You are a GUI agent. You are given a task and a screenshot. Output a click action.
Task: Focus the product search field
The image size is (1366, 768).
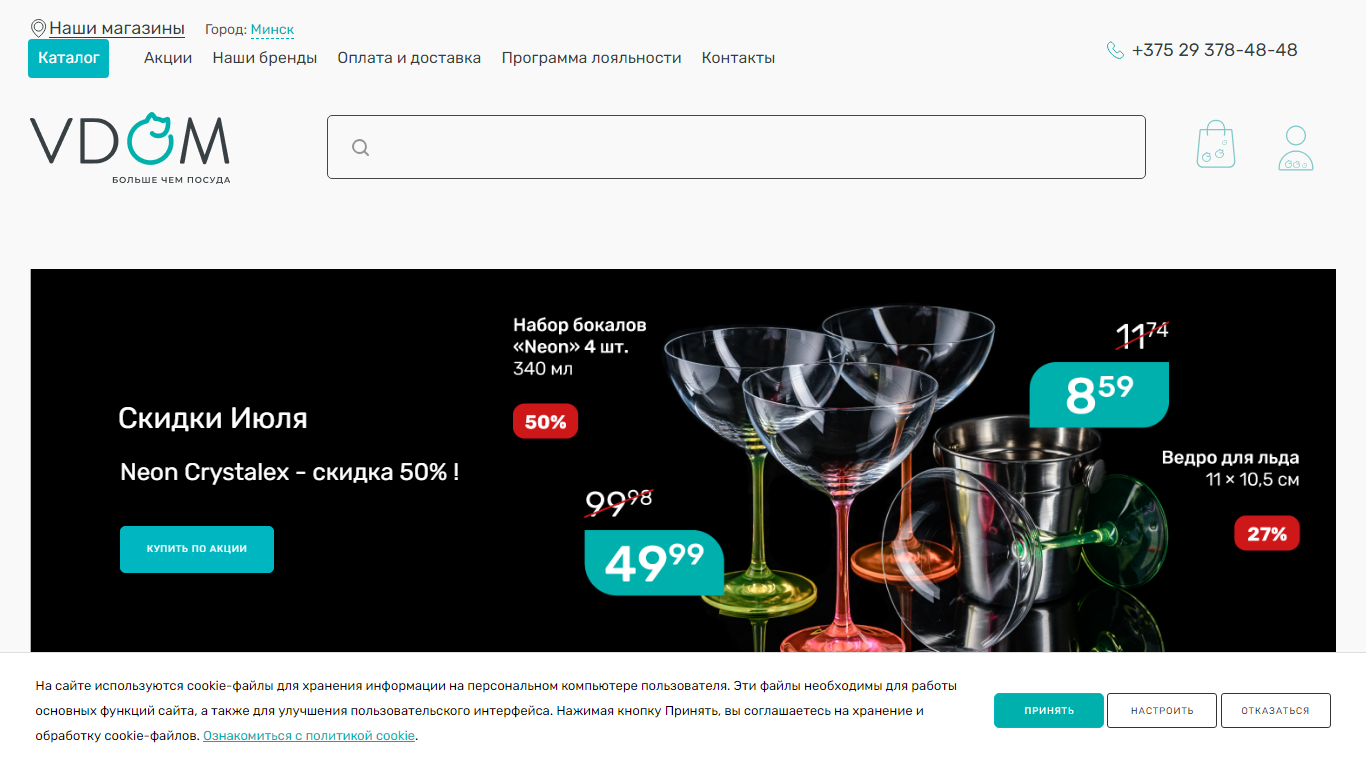point(736,147)
